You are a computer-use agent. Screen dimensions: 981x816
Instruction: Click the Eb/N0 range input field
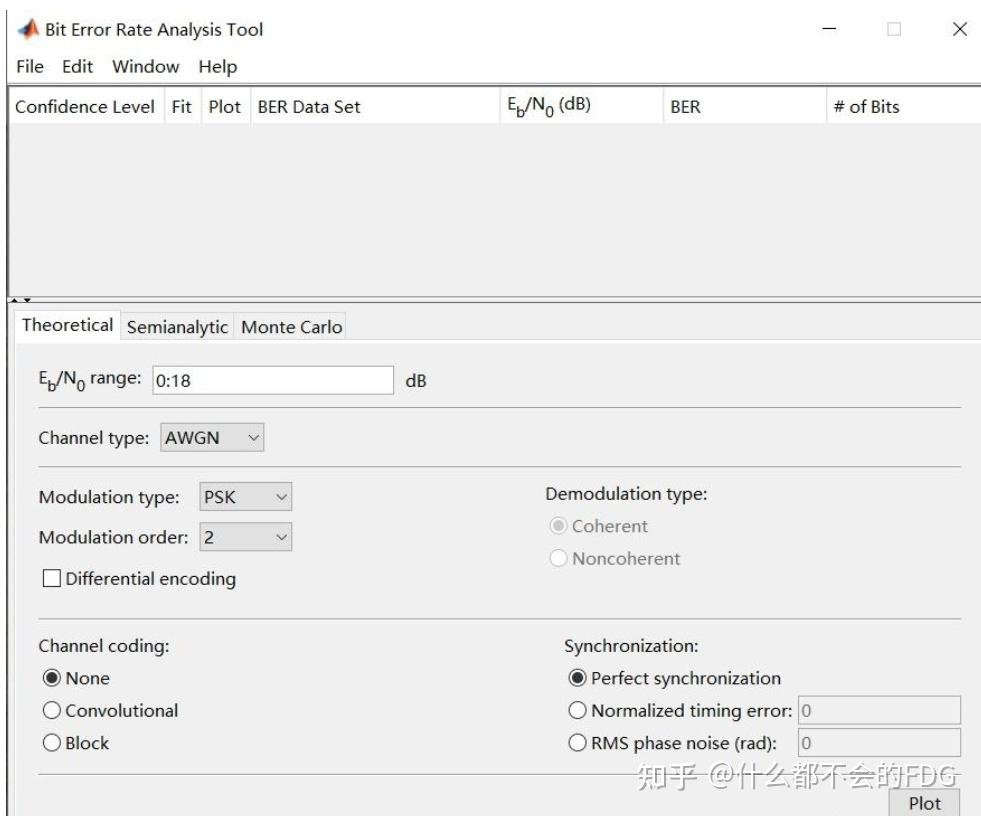tap(273, 380)
